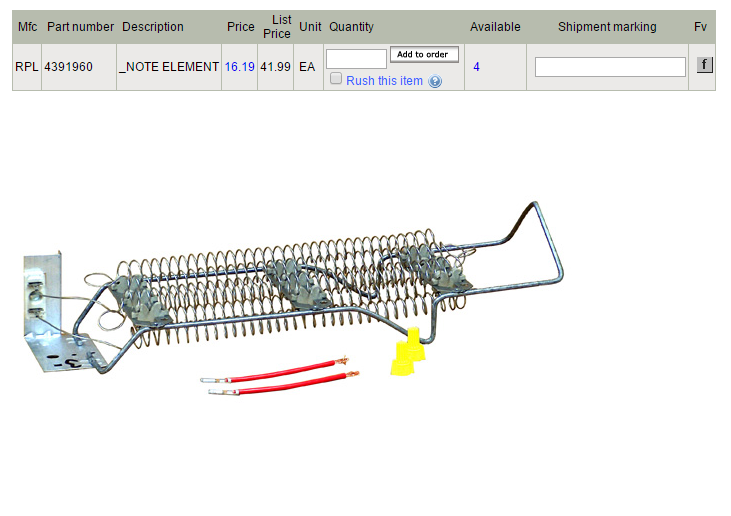Open the Rush this item link
This screenshot has height=516, width=731.
pyautogui.click(x=384, y=81)
